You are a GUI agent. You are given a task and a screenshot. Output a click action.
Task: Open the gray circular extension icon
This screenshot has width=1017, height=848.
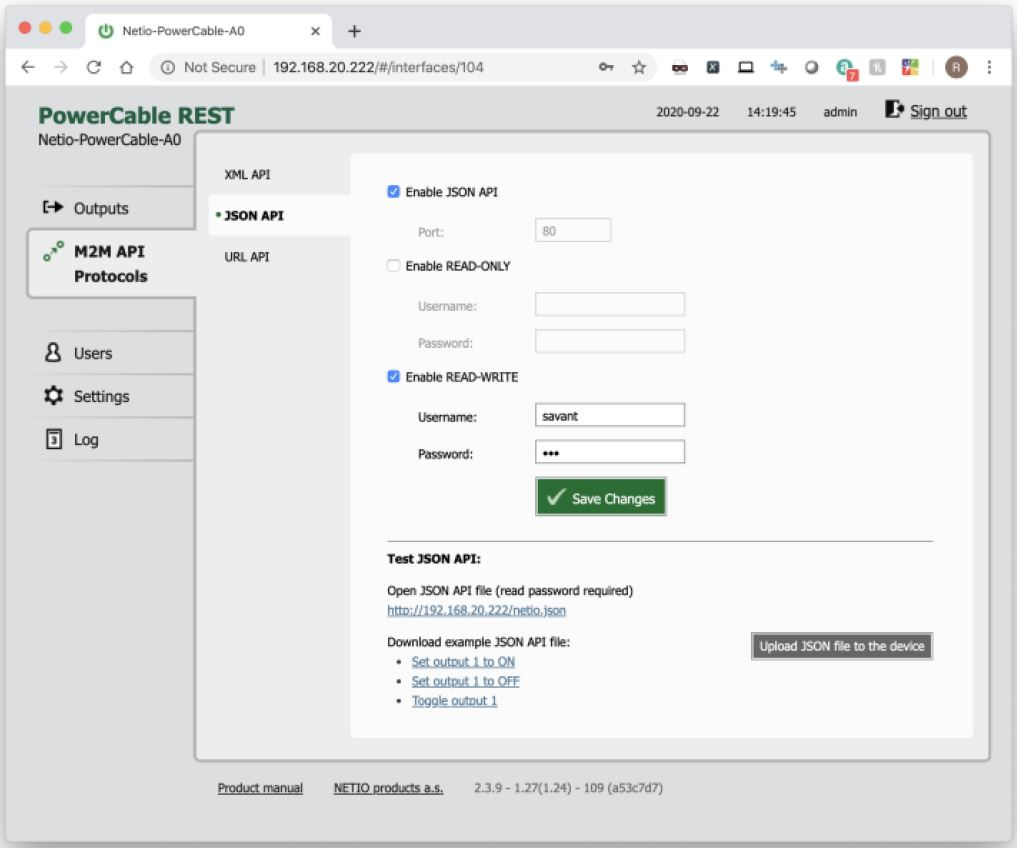(811, 67)
